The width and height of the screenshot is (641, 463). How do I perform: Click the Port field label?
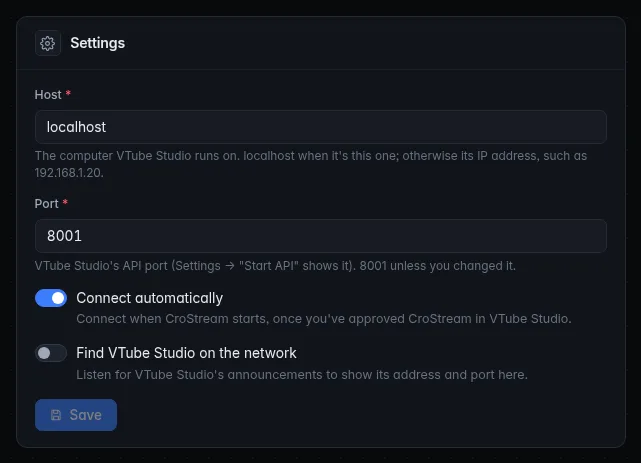tap(47, 204)
